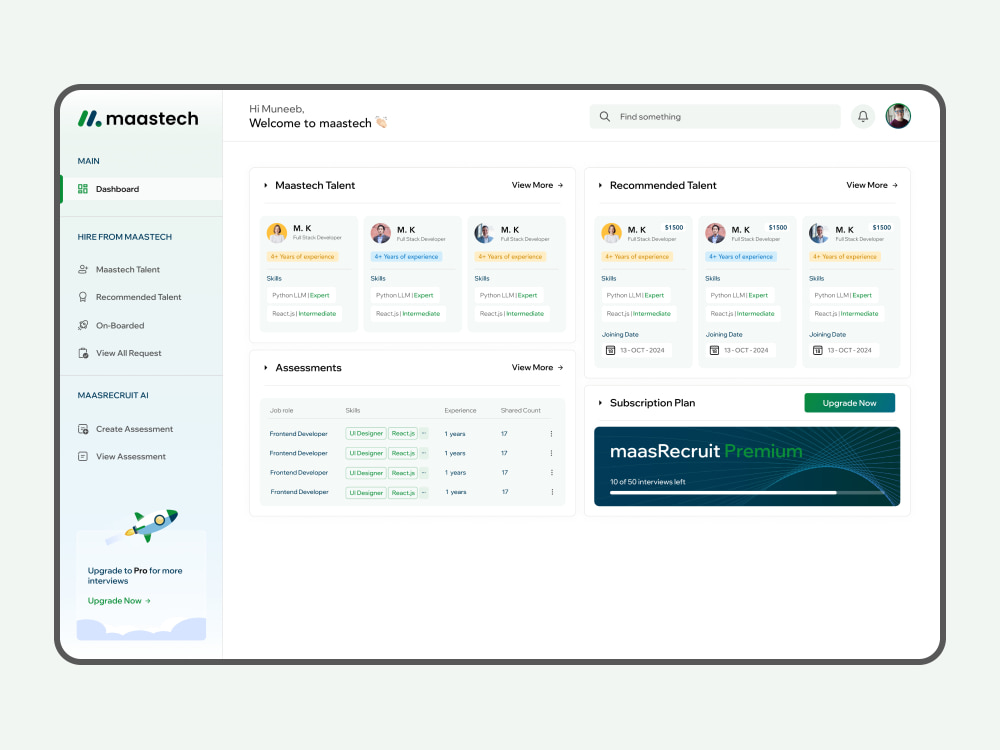Screen dimensions: 1000x750
Task: Collapse the Maastech Talent section triangle
Action: point(265,186)
